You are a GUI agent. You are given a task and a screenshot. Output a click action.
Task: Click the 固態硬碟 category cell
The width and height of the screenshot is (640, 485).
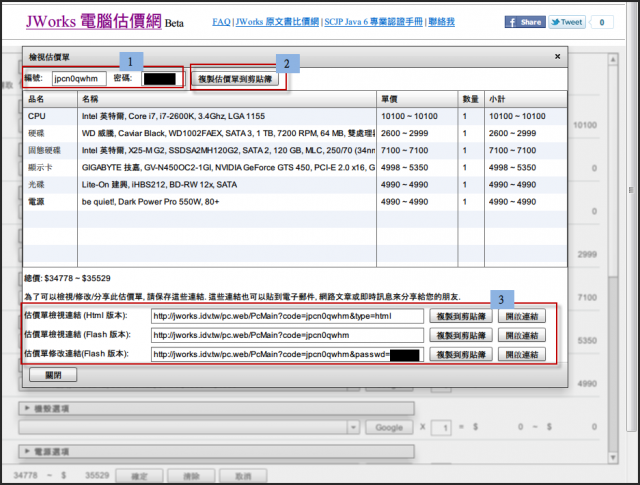point(50,151)
